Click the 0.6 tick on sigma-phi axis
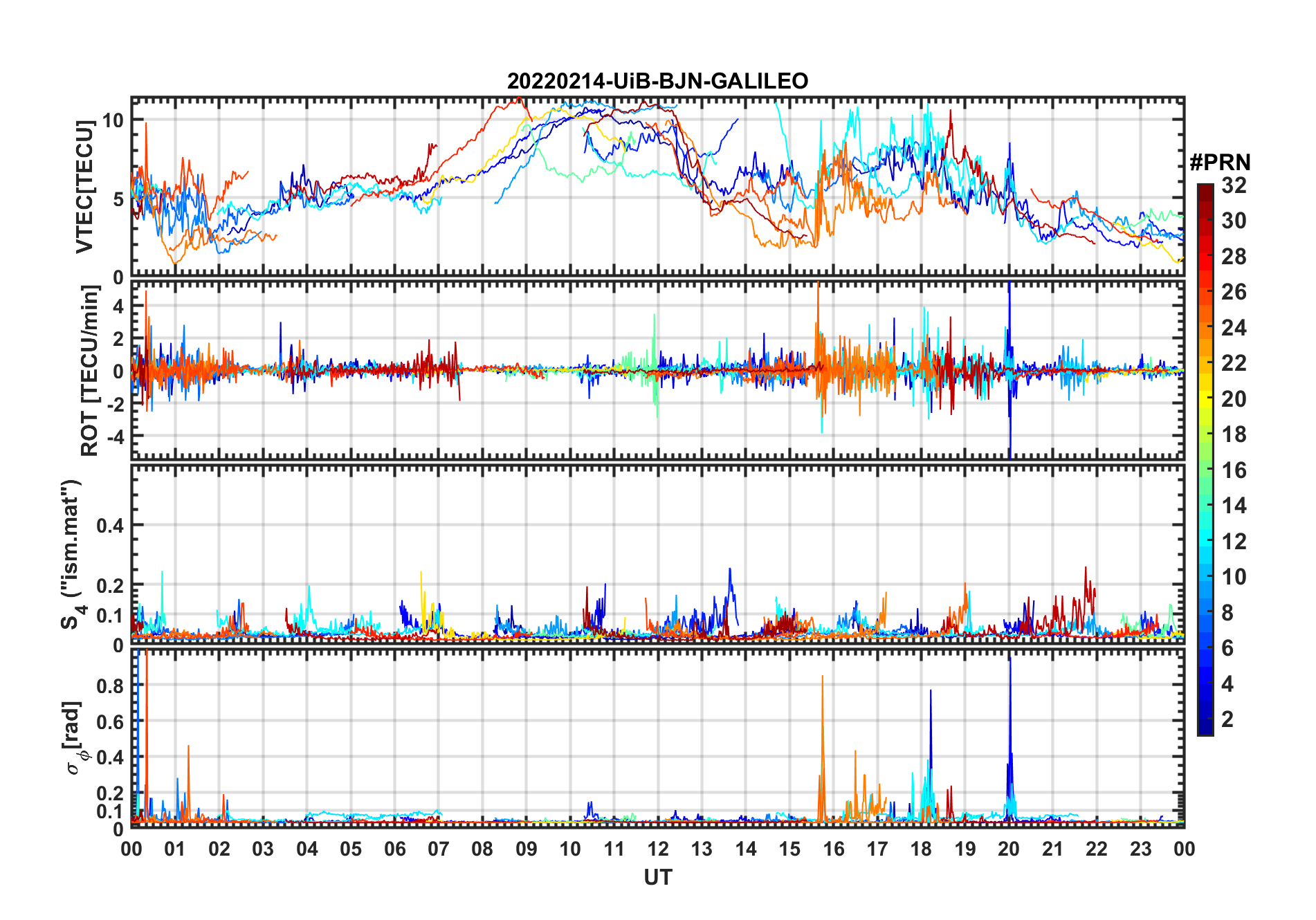 [110, 721]
